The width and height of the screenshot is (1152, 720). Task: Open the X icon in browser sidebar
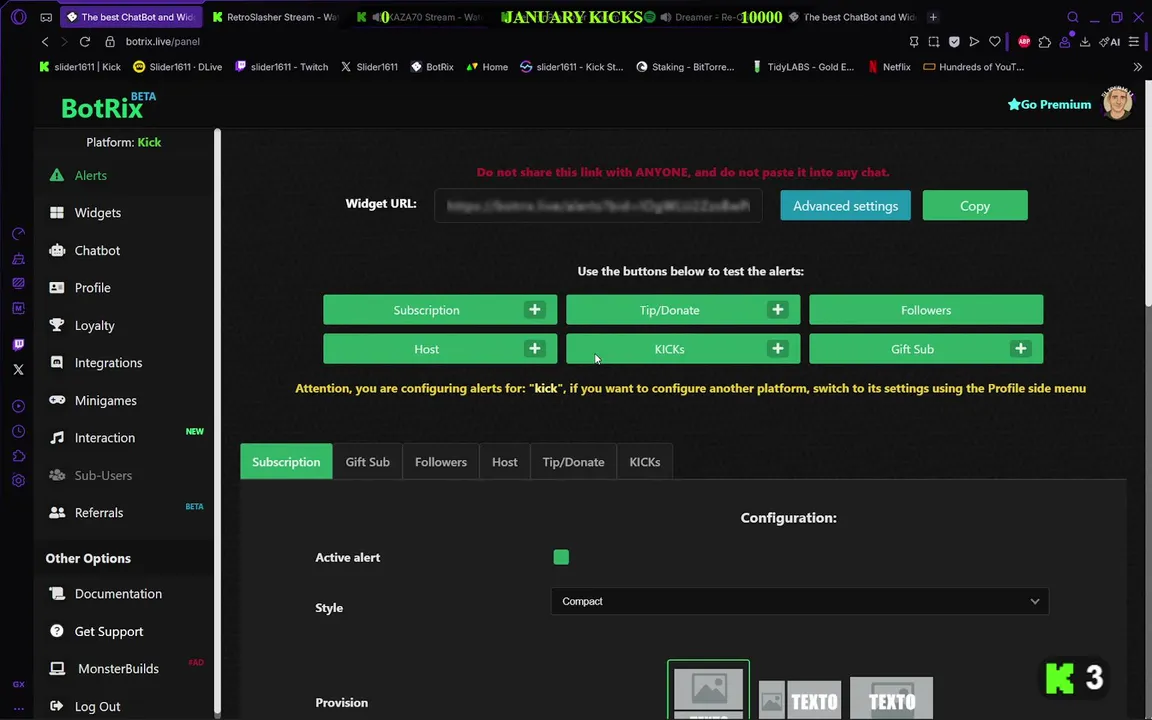18,370
